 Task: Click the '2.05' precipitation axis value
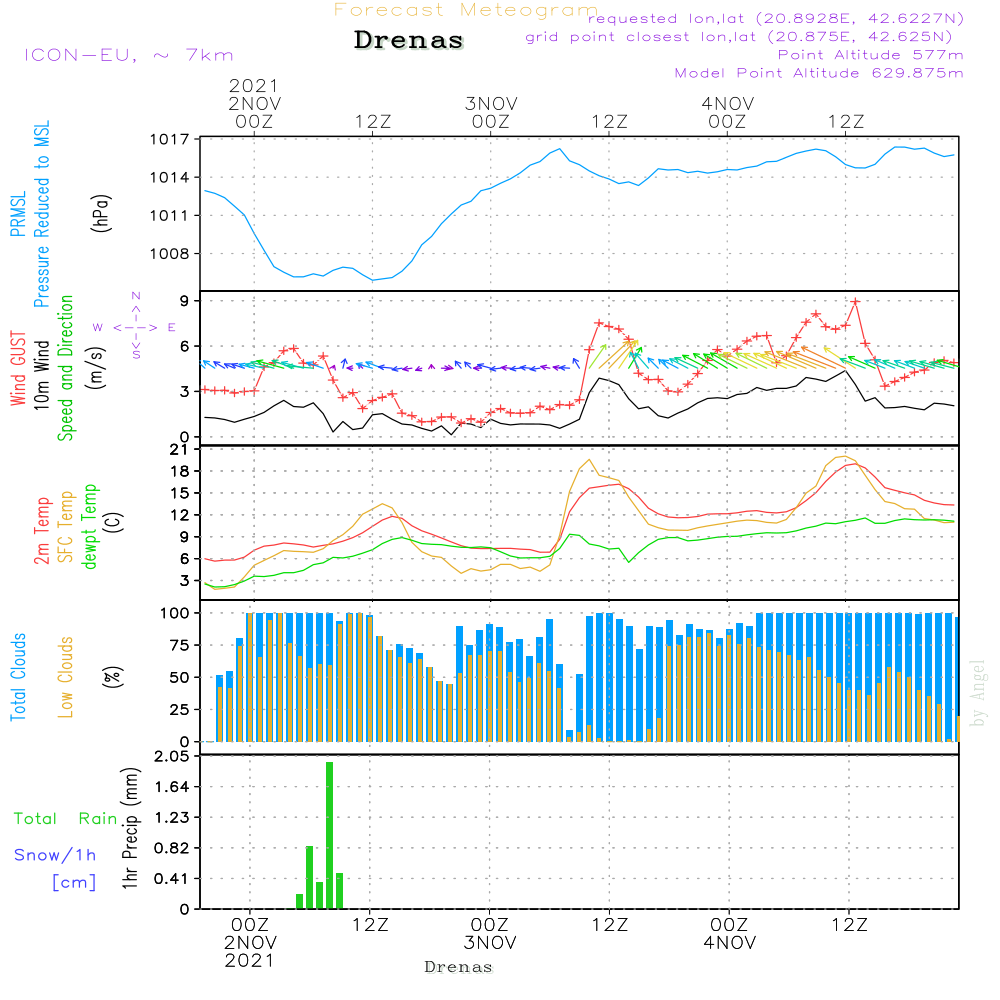[x=172, y=756]
